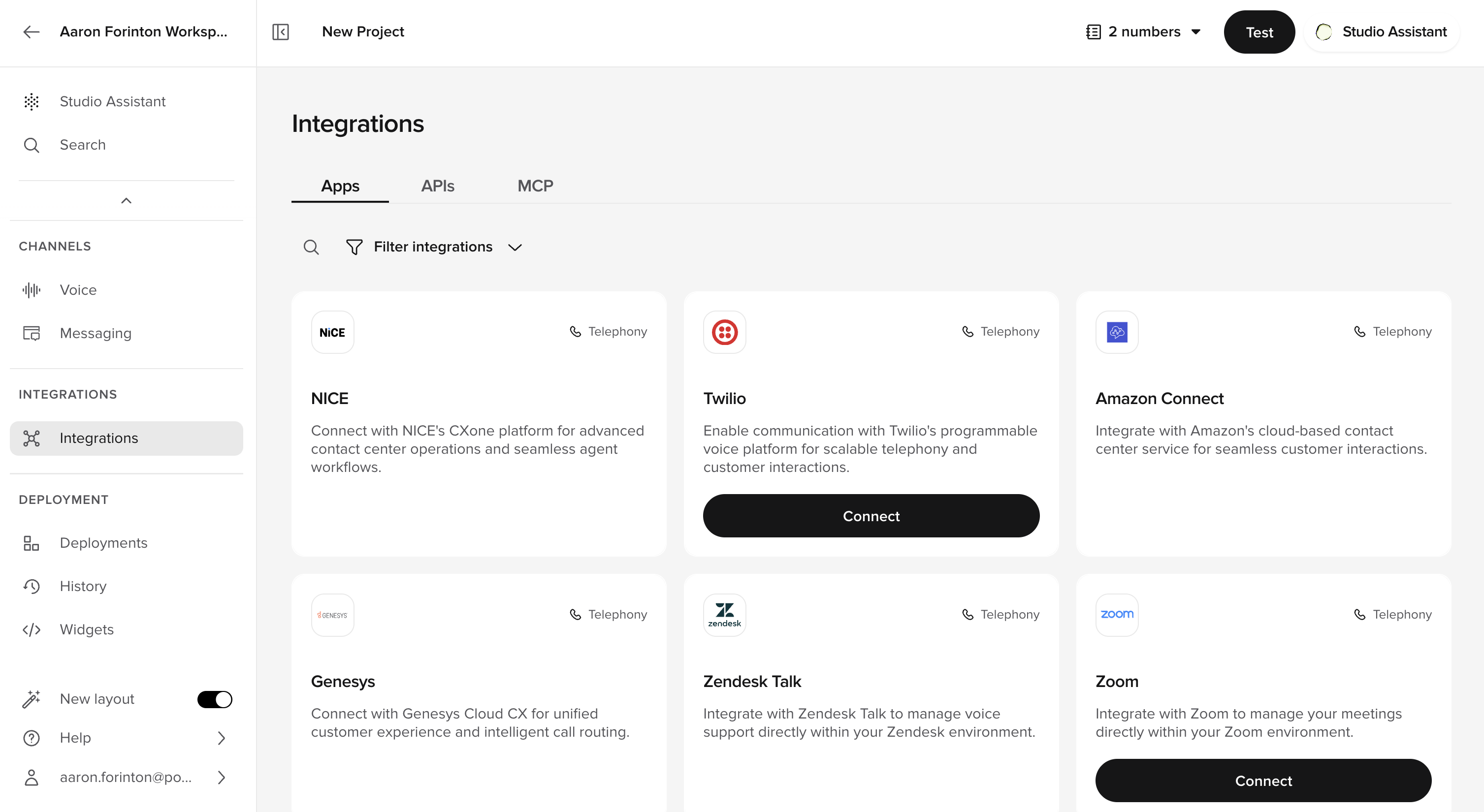
Task: Click the Test button
Action: click(1259, 31)
